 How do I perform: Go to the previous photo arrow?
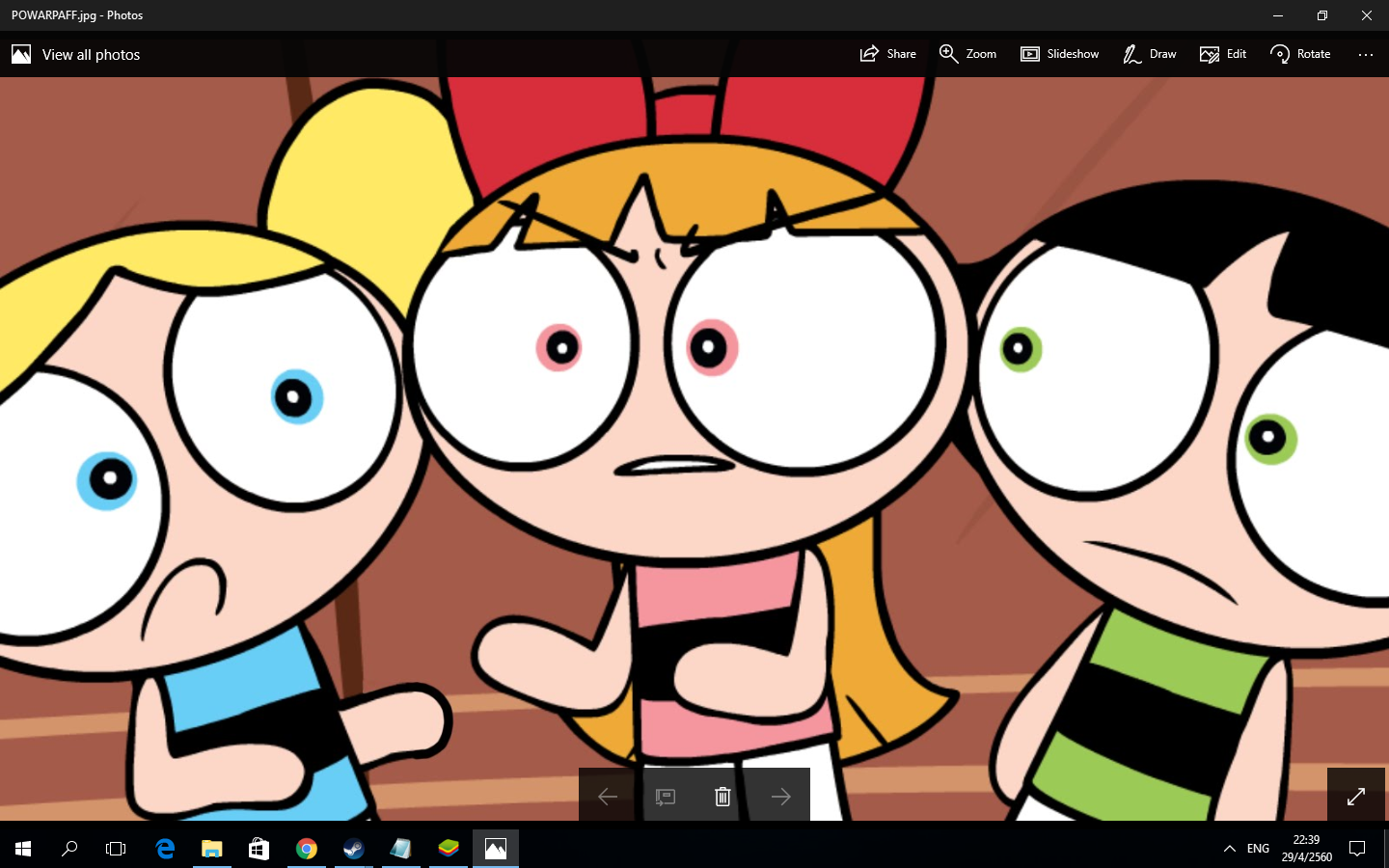click(608, 797)
